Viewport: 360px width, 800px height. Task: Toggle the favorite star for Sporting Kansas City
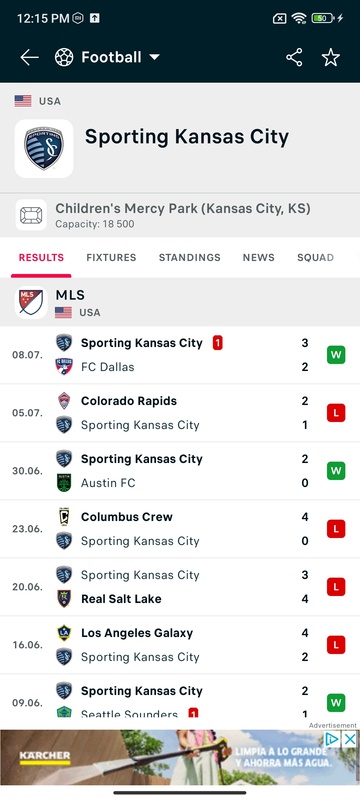coord(330,58)
